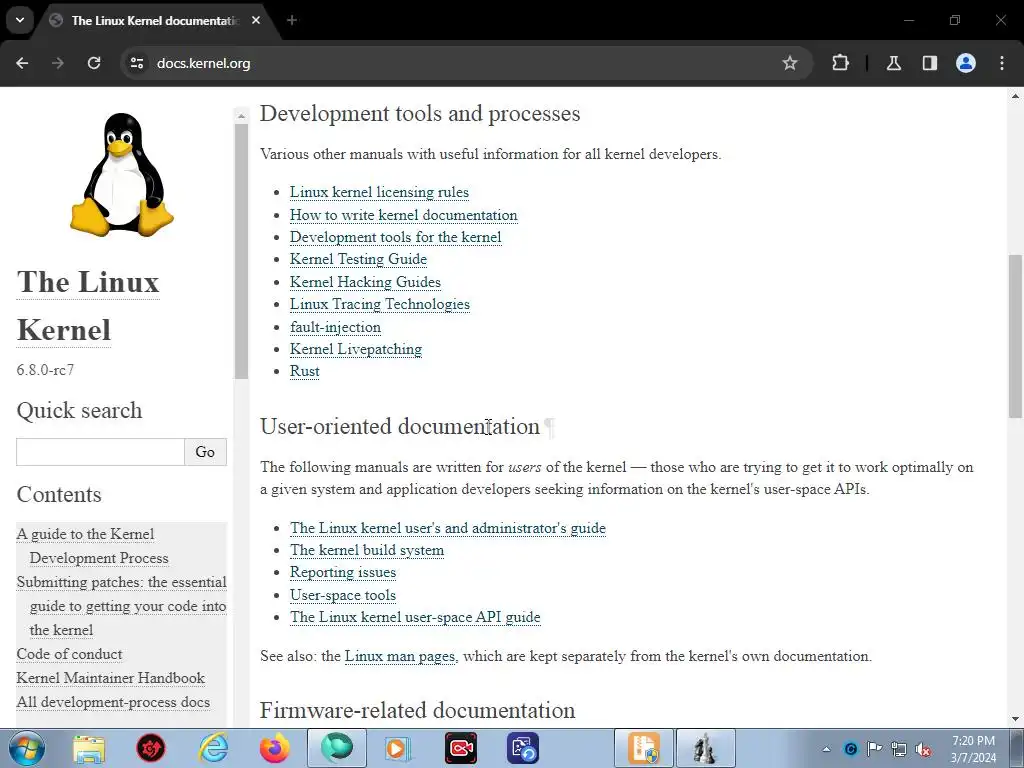Open Internet Explorer from the taskbar

click(x=214, y=748)
